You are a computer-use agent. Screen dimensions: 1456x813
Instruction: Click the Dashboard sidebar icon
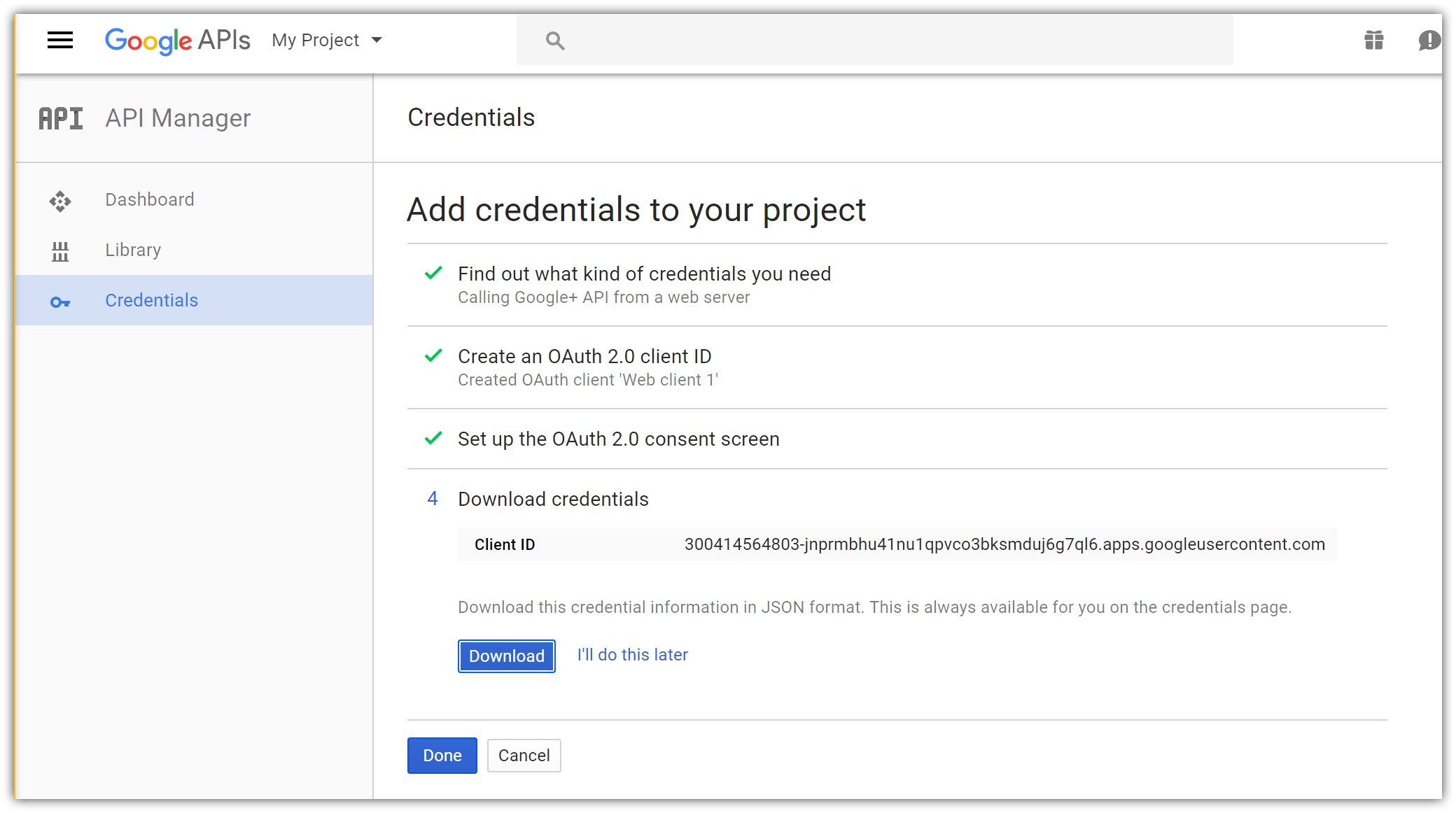60,202
